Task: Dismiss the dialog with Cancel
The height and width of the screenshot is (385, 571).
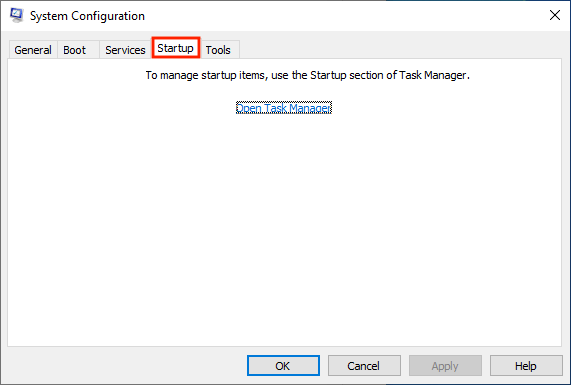Action: pos(364,366)
